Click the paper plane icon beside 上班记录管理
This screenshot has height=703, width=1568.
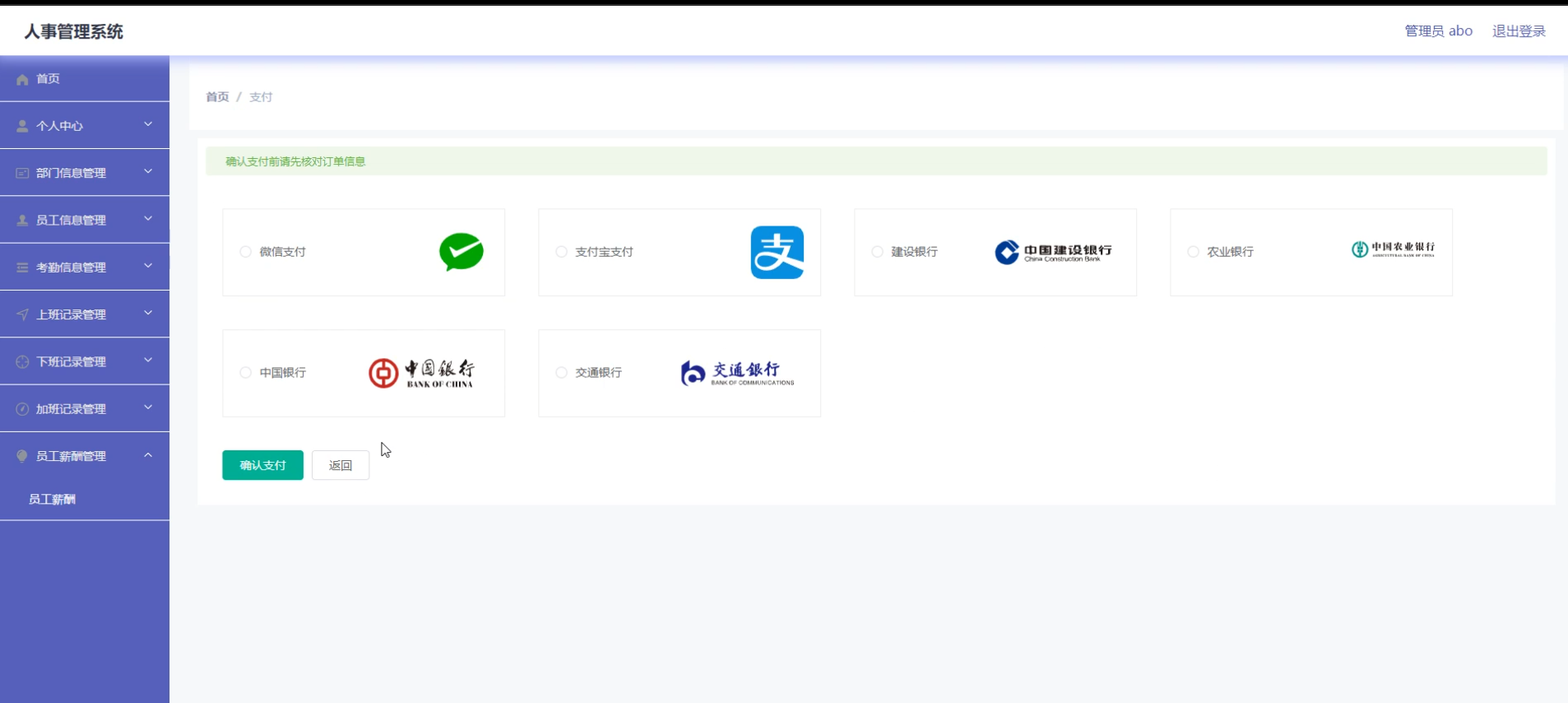22,314
